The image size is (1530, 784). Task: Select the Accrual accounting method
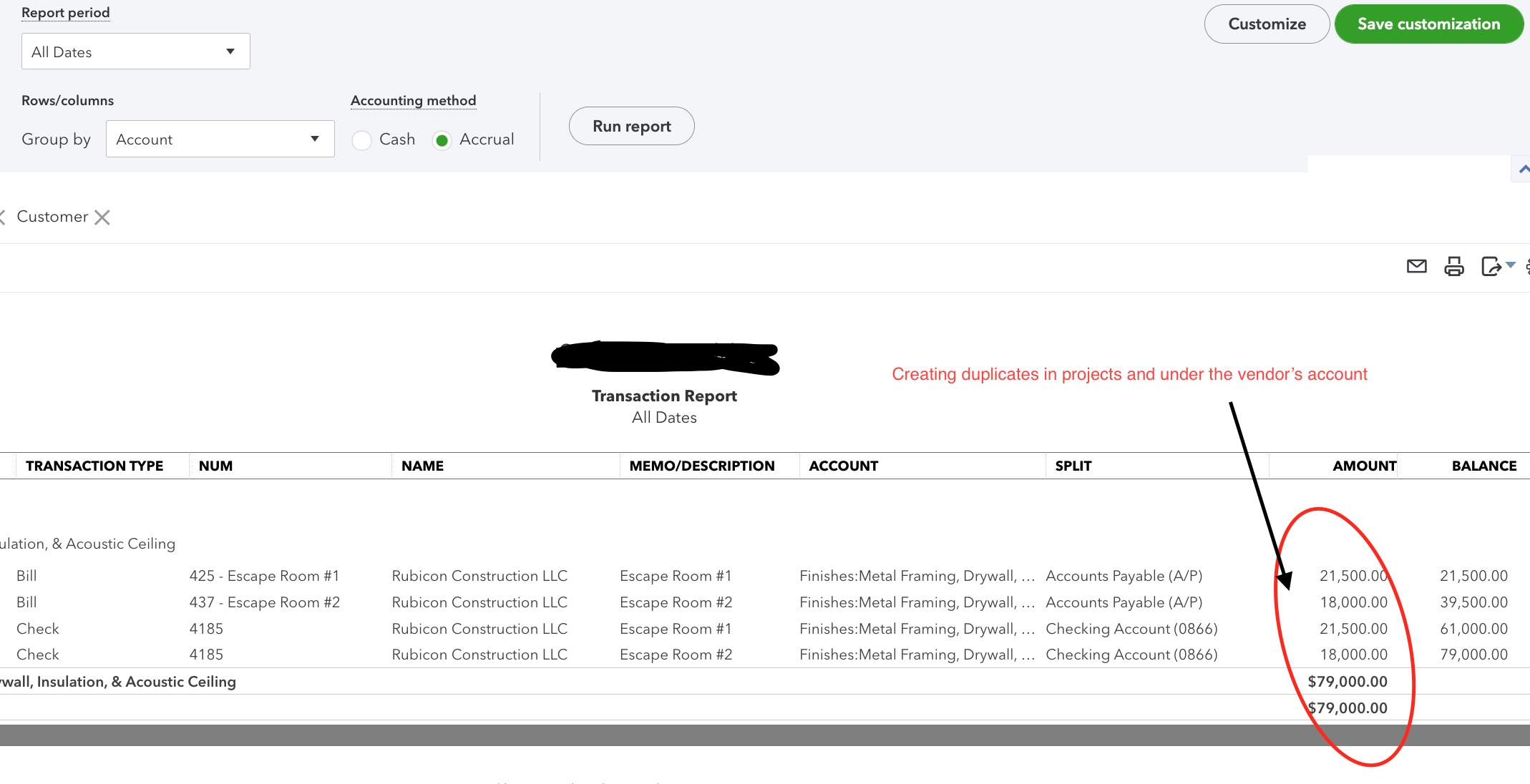click(x=444, y=140)
